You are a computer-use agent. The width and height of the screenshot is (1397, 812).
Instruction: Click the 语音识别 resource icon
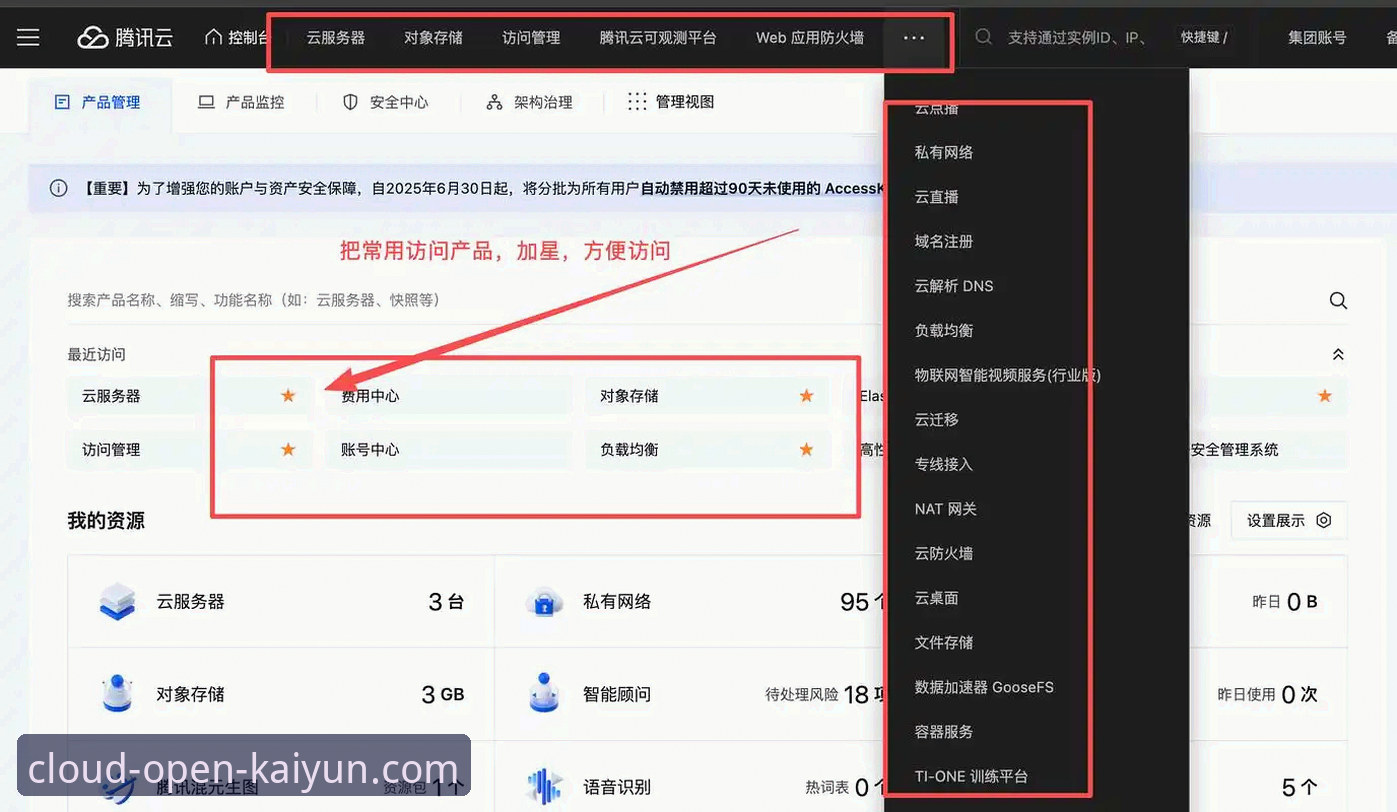pos(544,787)
